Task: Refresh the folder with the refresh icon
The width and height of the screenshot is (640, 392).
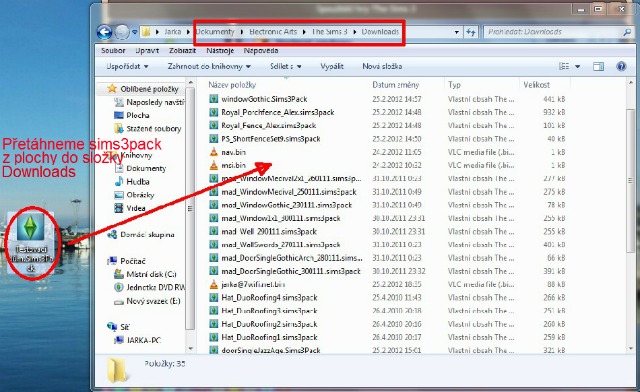Action: [471, 32]
